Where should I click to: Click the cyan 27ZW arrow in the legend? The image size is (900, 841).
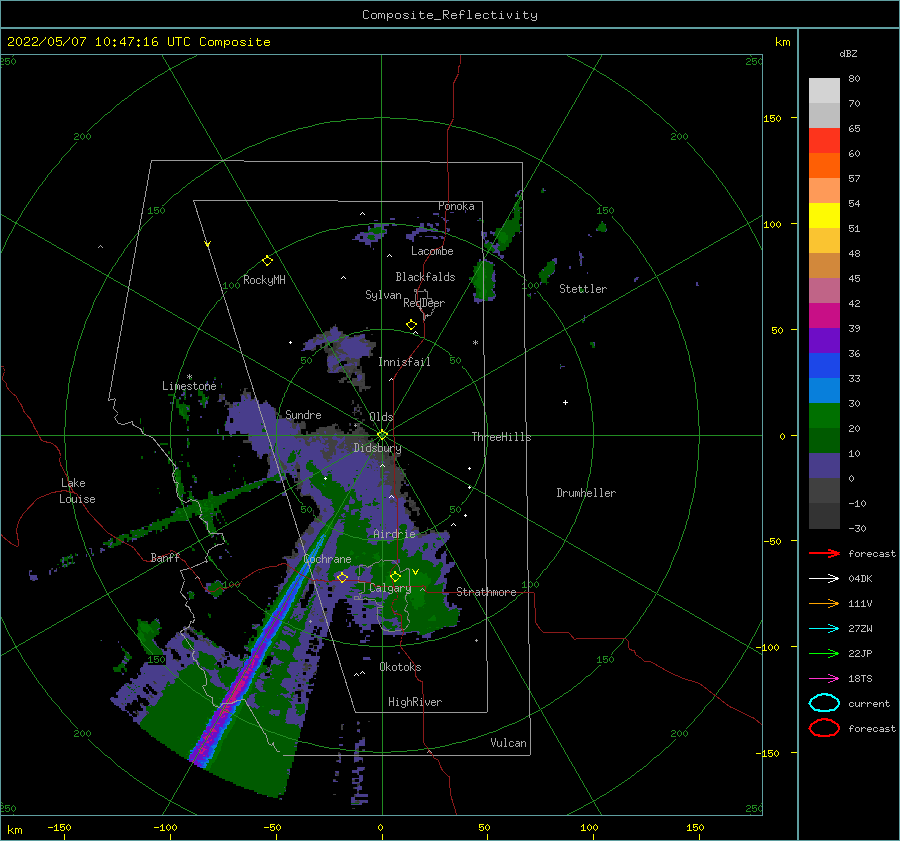click(824, 629)
